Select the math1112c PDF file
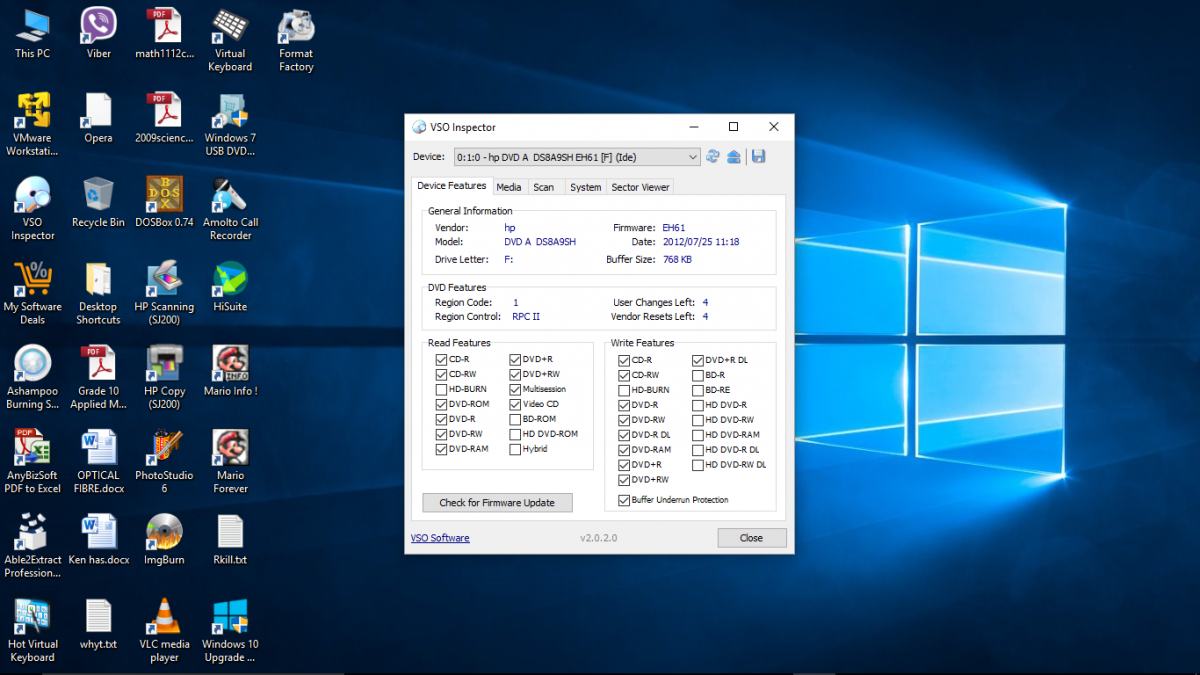The width and height of the screenshot is (1200, 675). pyautogui.click(x=164, y=34)
